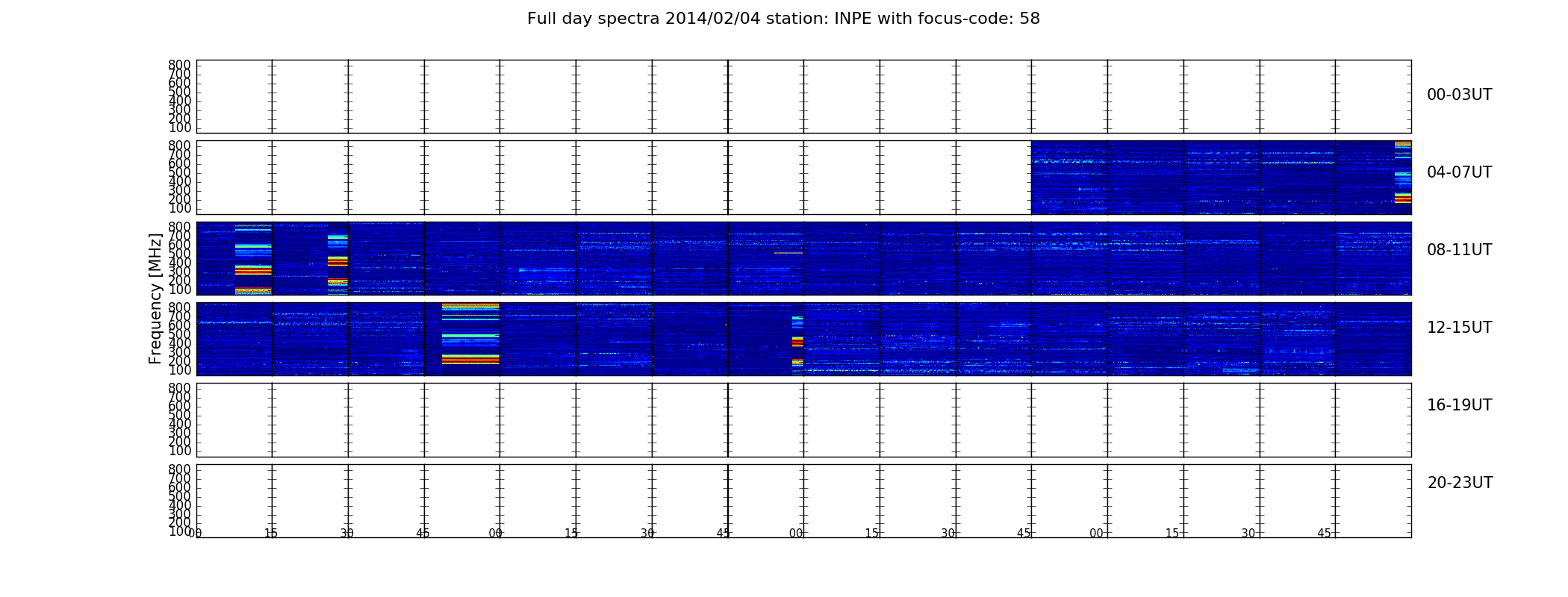The width and height of the screenshot is (1568, 597).
Task: Click the plot title mentioning station INPE
Action: tap(783, 19)
